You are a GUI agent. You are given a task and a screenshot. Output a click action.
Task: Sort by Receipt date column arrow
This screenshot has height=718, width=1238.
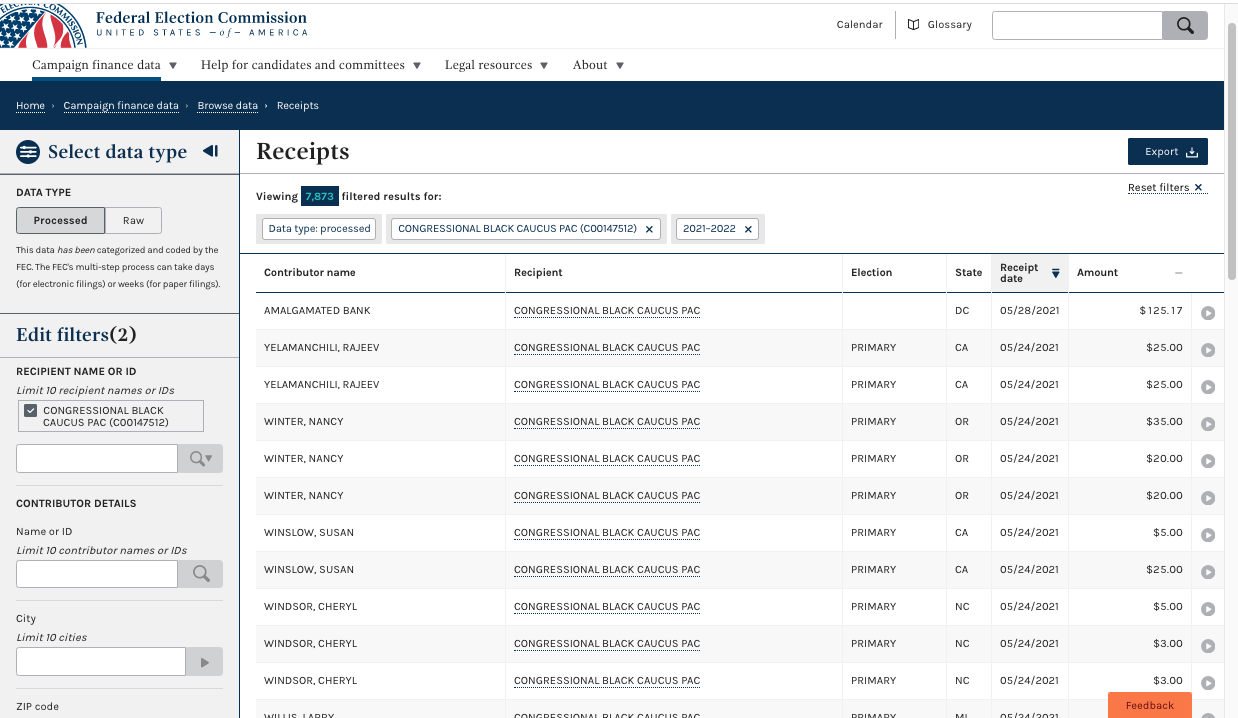(1055, 273)
